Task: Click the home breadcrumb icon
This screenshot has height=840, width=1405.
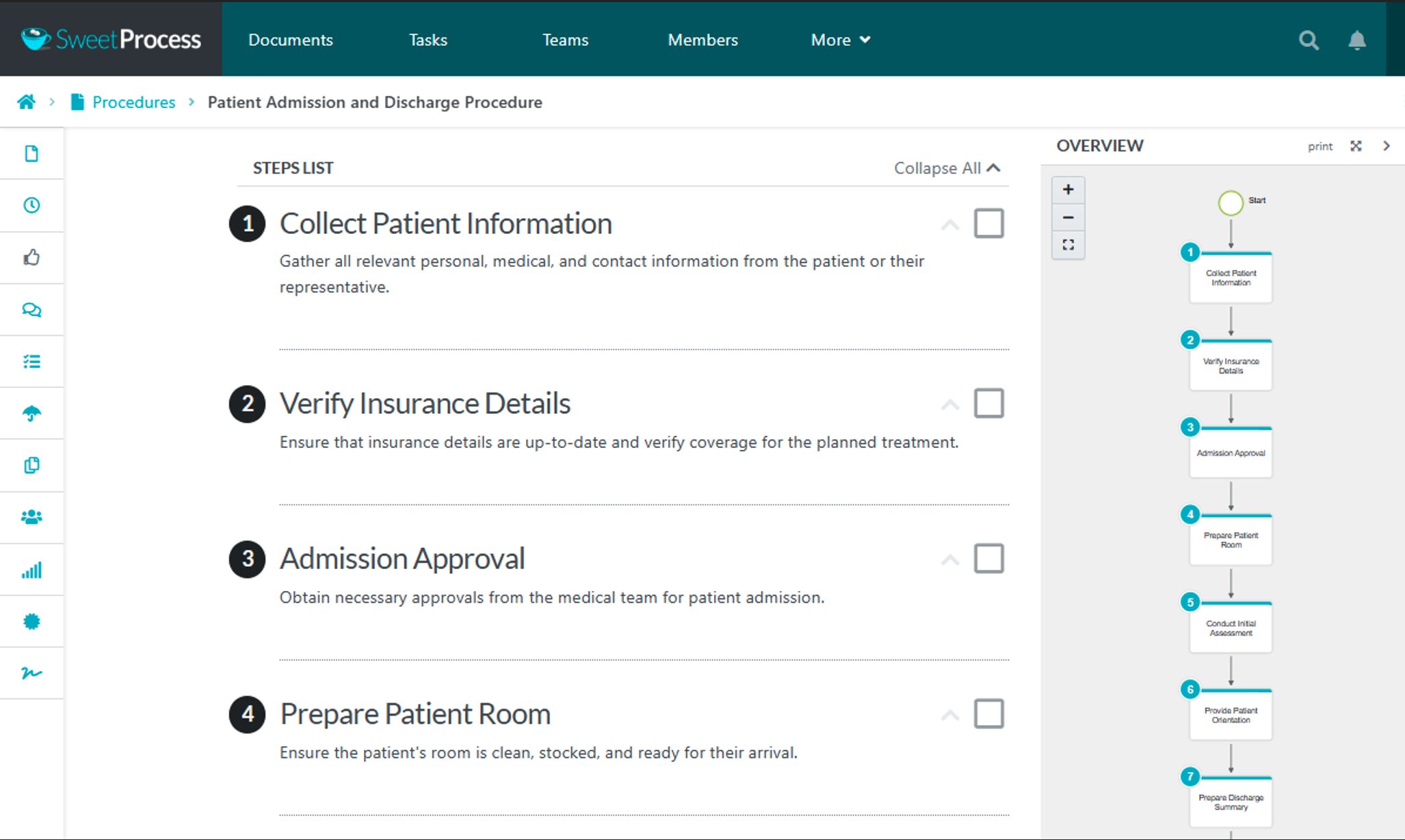Action: tap(27, 102)
